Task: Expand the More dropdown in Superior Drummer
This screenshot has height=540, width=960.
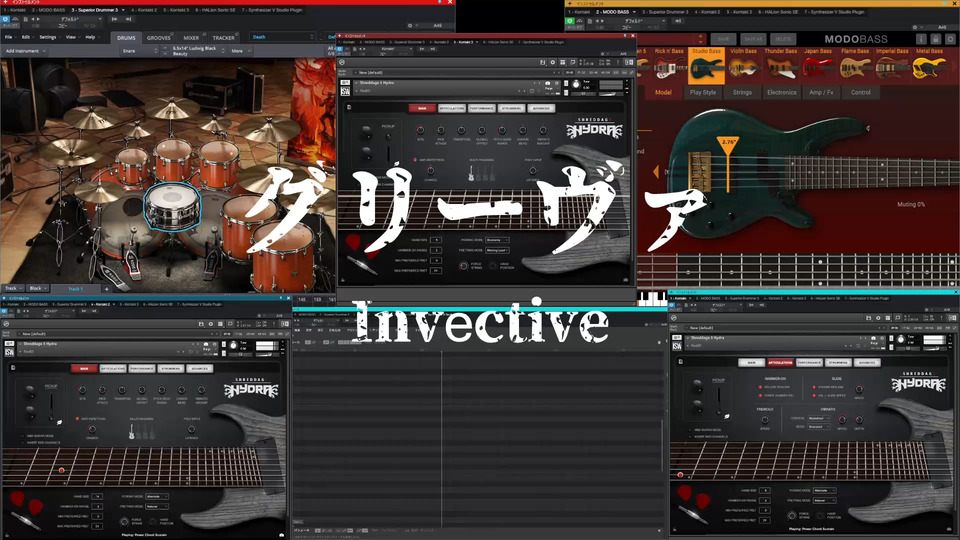Action: coord(241,51)
